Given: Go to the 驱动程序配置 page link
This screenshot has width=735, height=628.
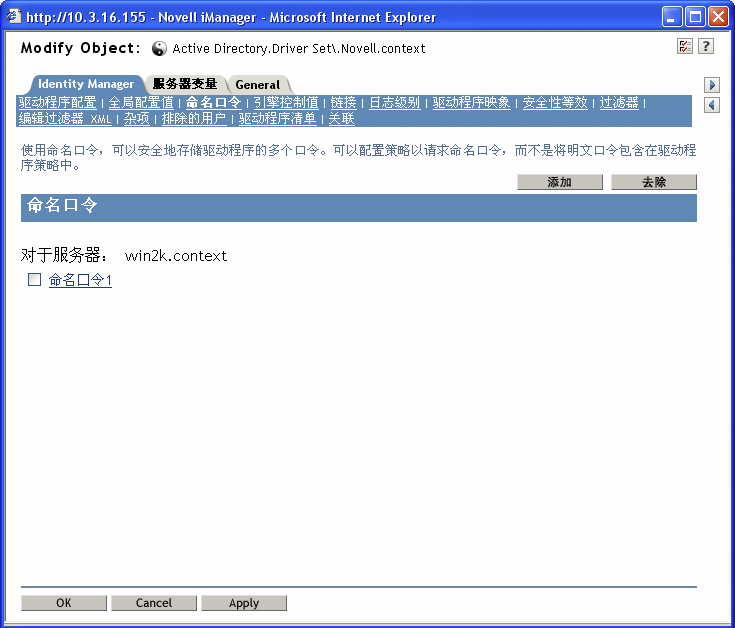Looking at the screenshot, I should pyautogui.click(x=57, y=103).
